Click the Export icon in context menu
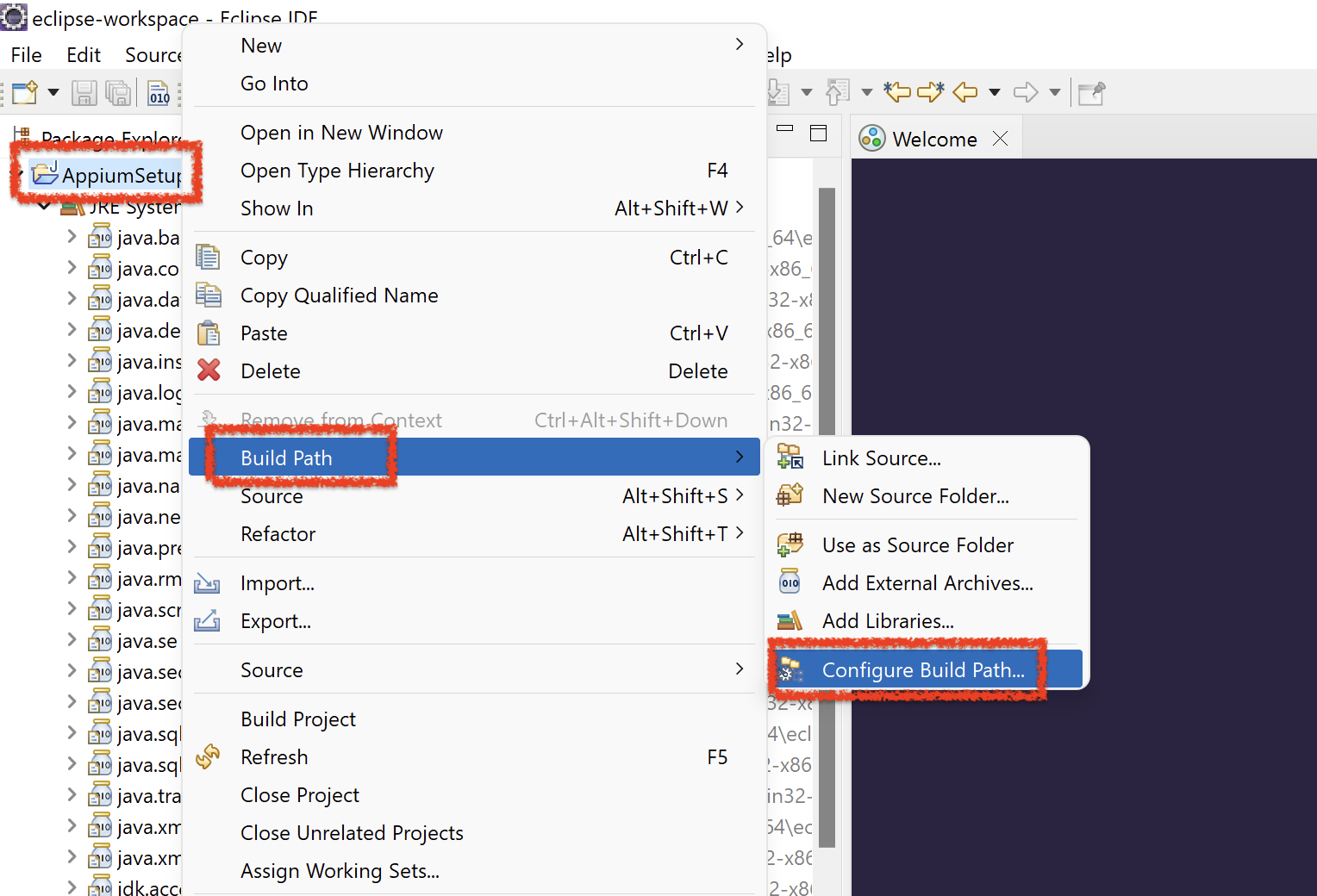Viewport: 1317px width, 896px height. 207,620
